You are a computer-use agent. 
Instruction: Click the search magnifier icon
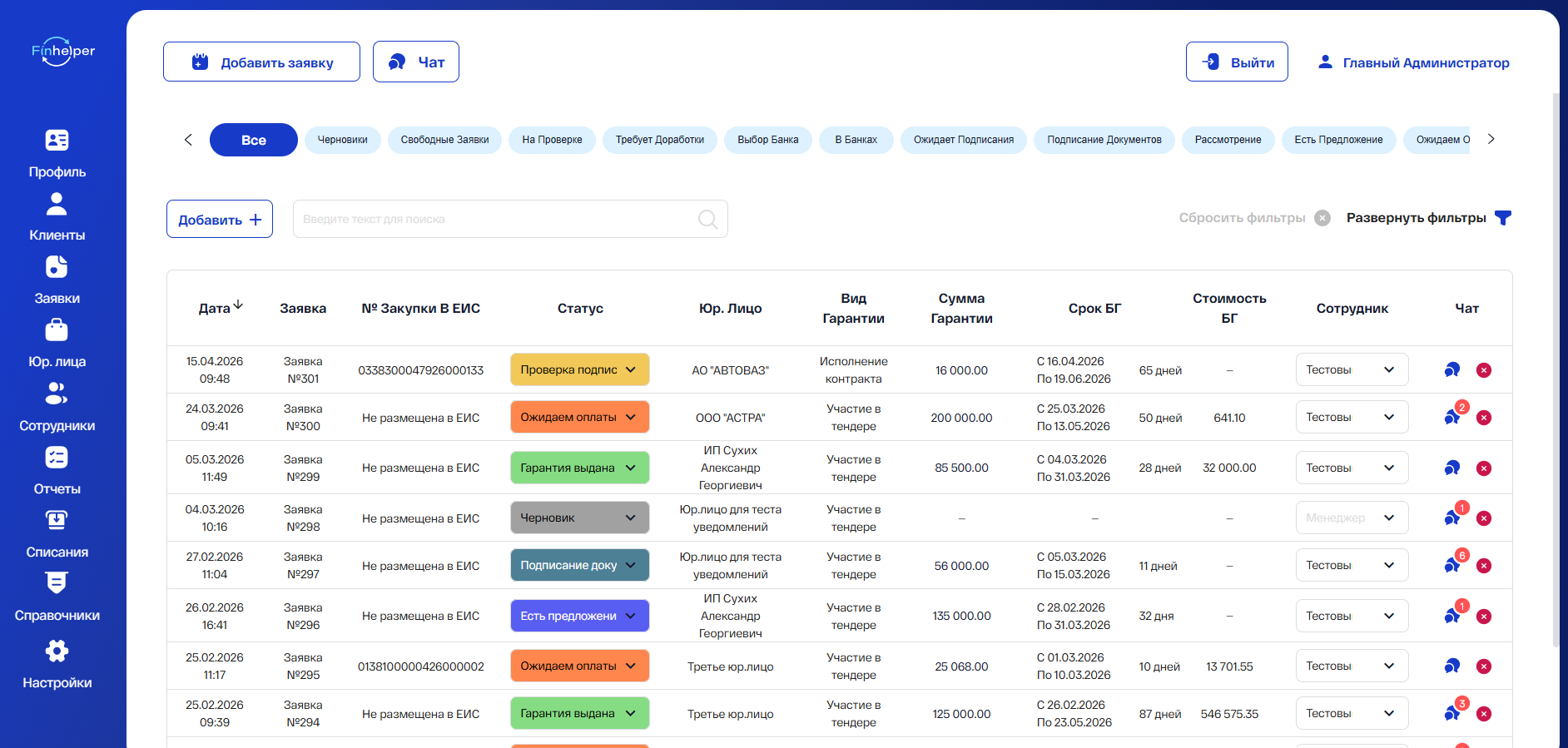tap(708, 219)
